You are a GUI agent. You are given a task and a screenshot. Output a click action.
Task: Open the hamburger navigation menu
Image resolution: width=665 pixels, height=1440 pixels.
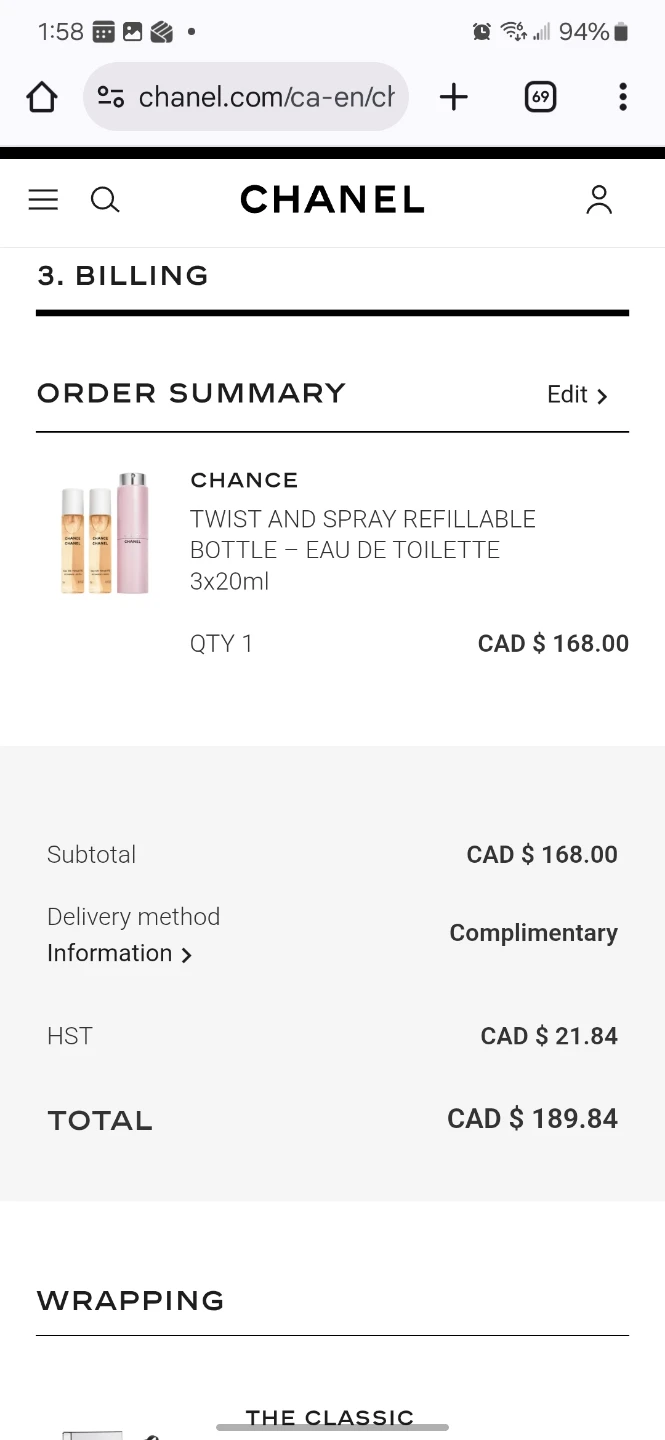coord(43,200)
